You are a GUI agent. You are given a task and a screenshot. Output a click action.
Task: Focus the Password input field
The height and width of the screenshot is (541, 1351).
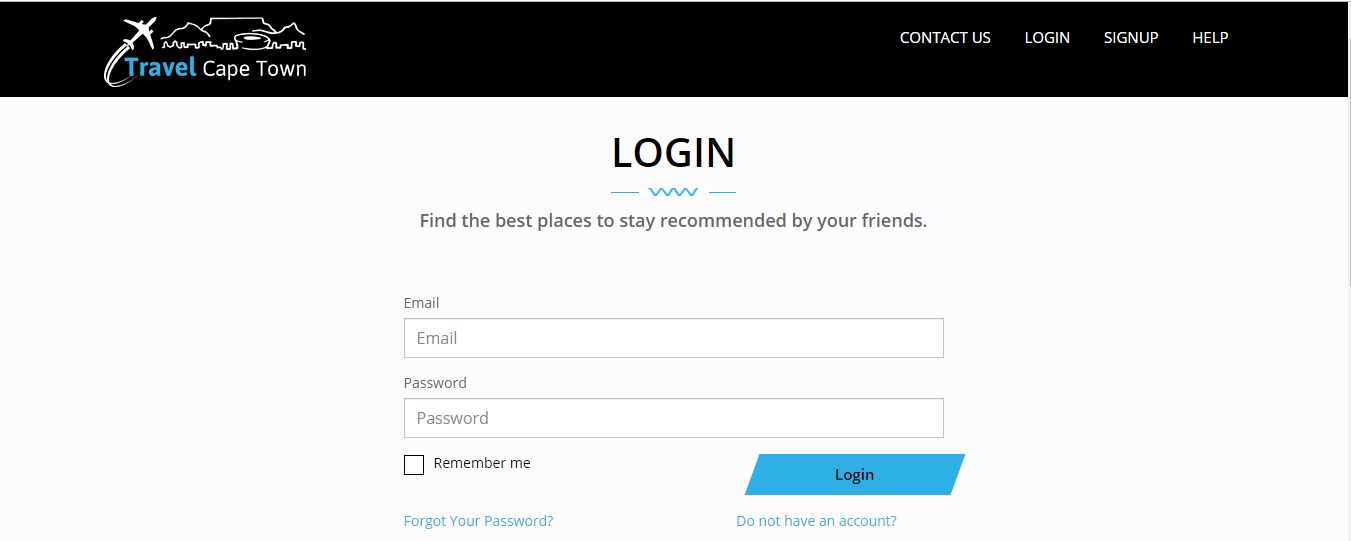point(673,418)
